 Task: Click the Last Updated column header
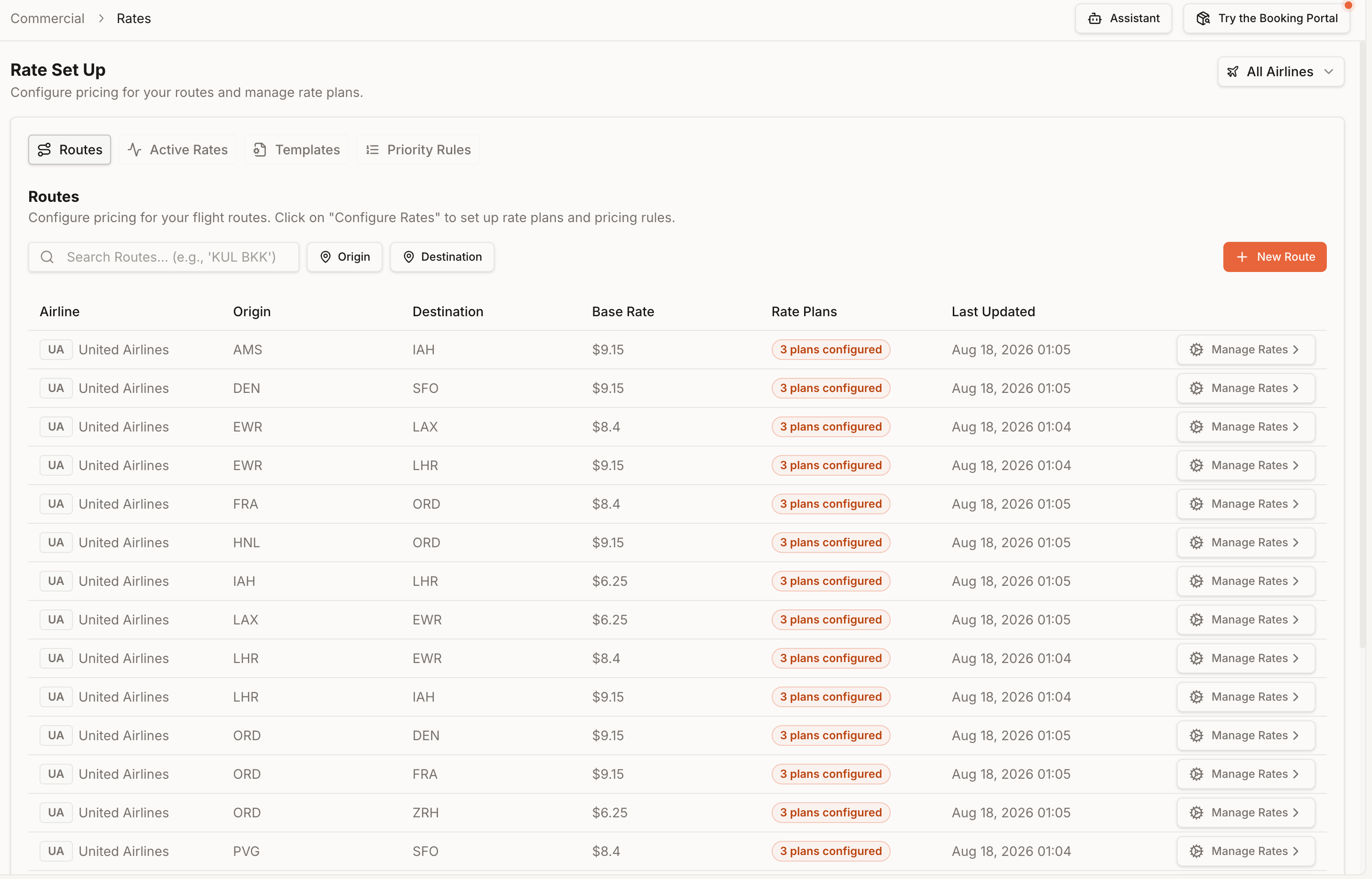[x=993, y=312]
